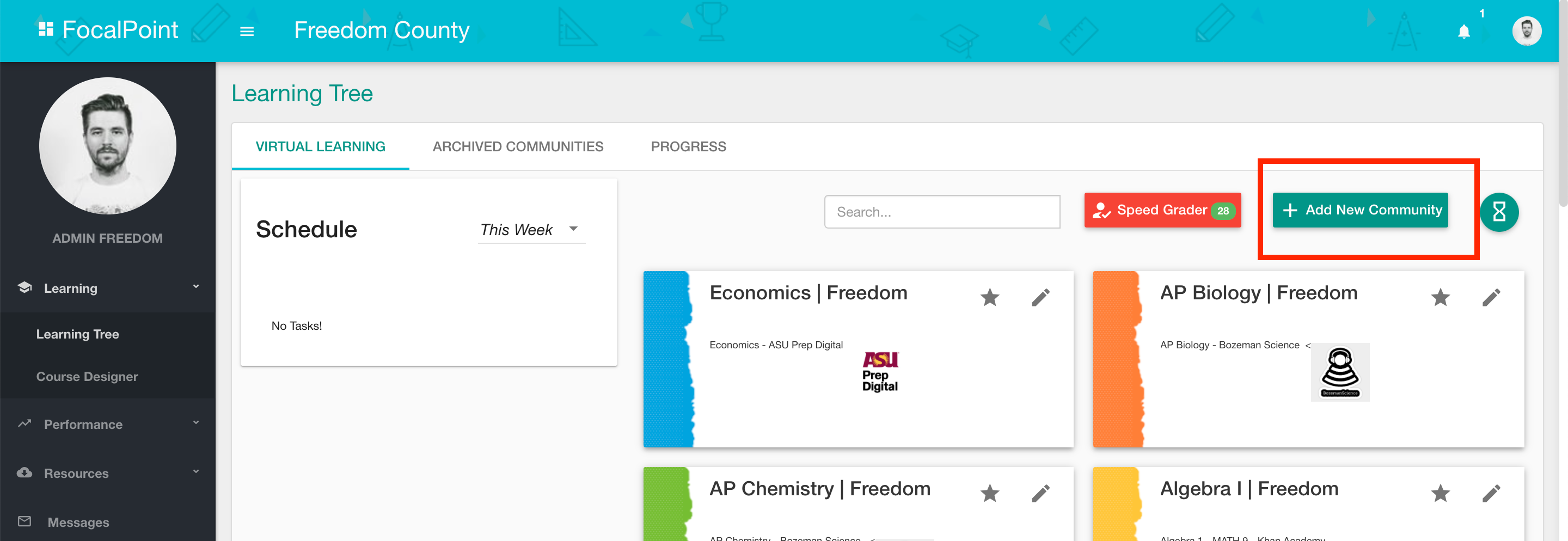The image size is (1568, 541).
Task: Star the AP Biology | Freedom community
Action: click(x=1440, y=297)
